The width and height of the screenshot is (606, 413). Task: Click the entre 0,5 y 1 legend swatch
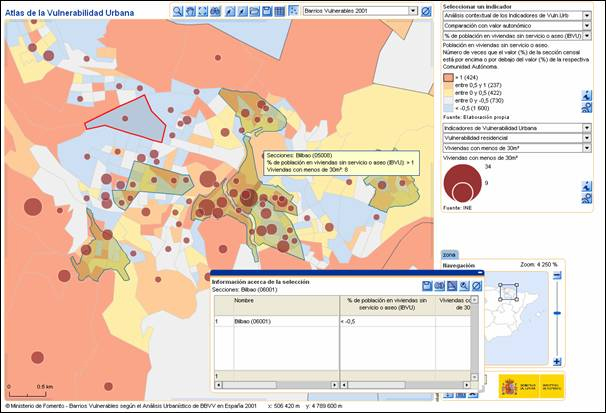448,85
